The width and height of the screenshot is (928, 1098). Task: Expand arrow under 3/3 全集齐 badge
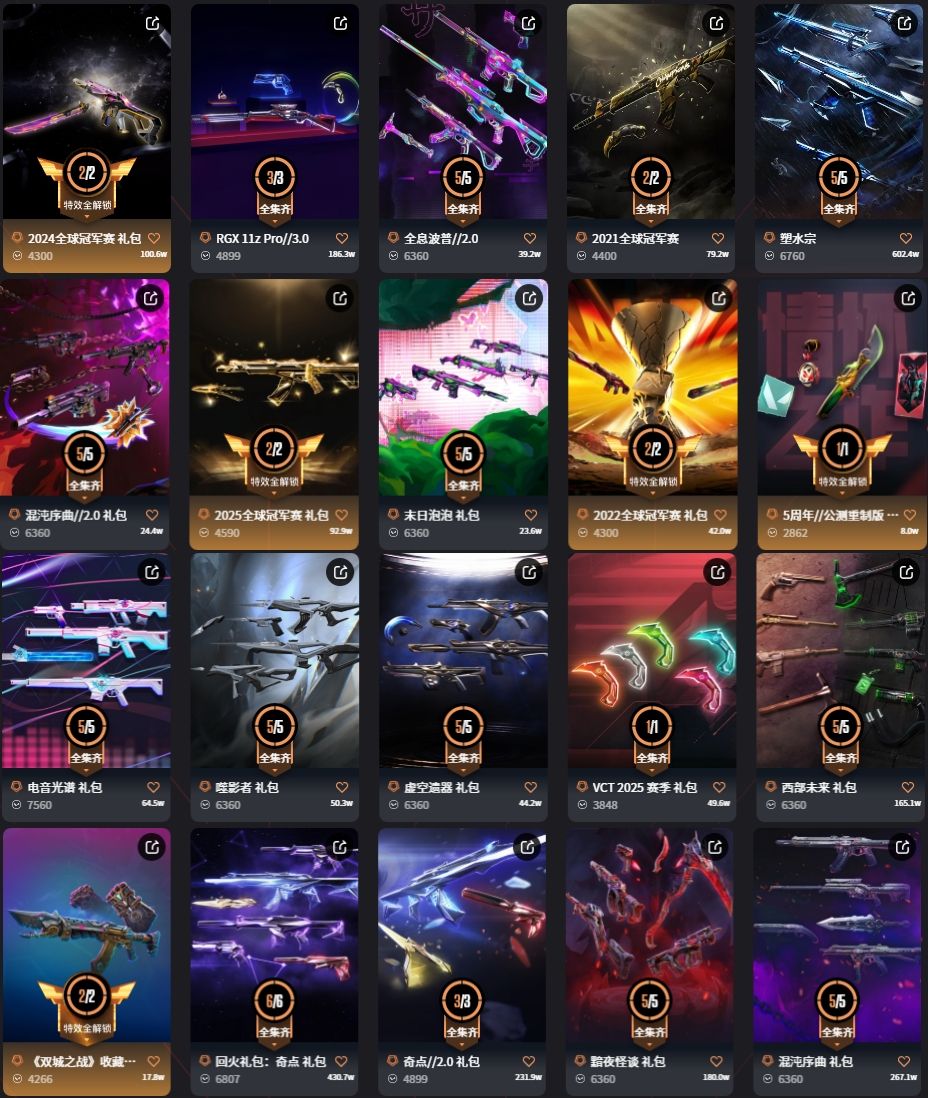click(275, 222)
